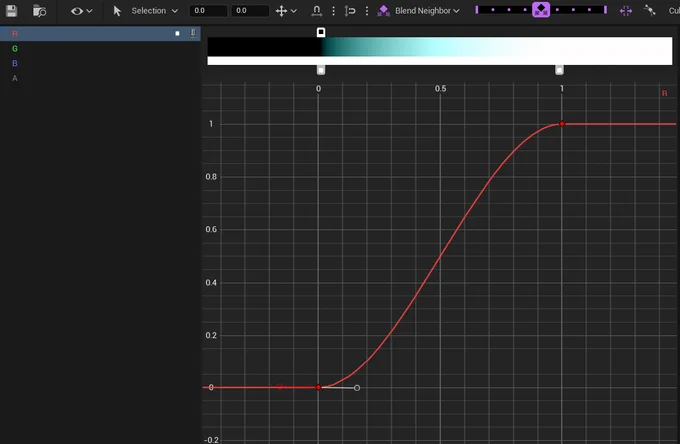Click the white tangent handle circle
Image resolution: width=680 pixels, height=444 pixels.
[357, 388]
